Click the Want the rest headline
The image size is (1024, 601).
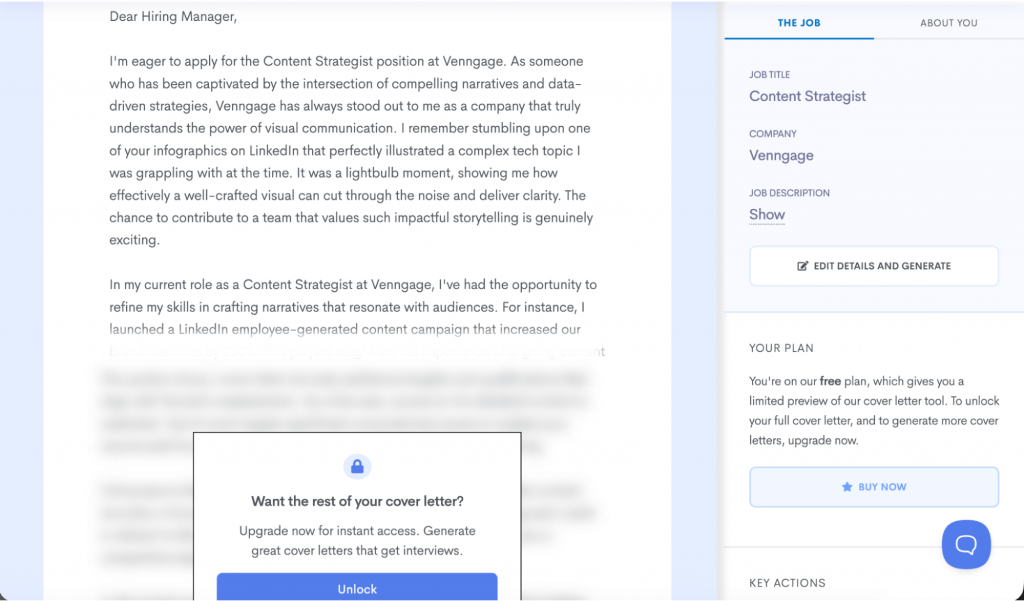(356, 501)
